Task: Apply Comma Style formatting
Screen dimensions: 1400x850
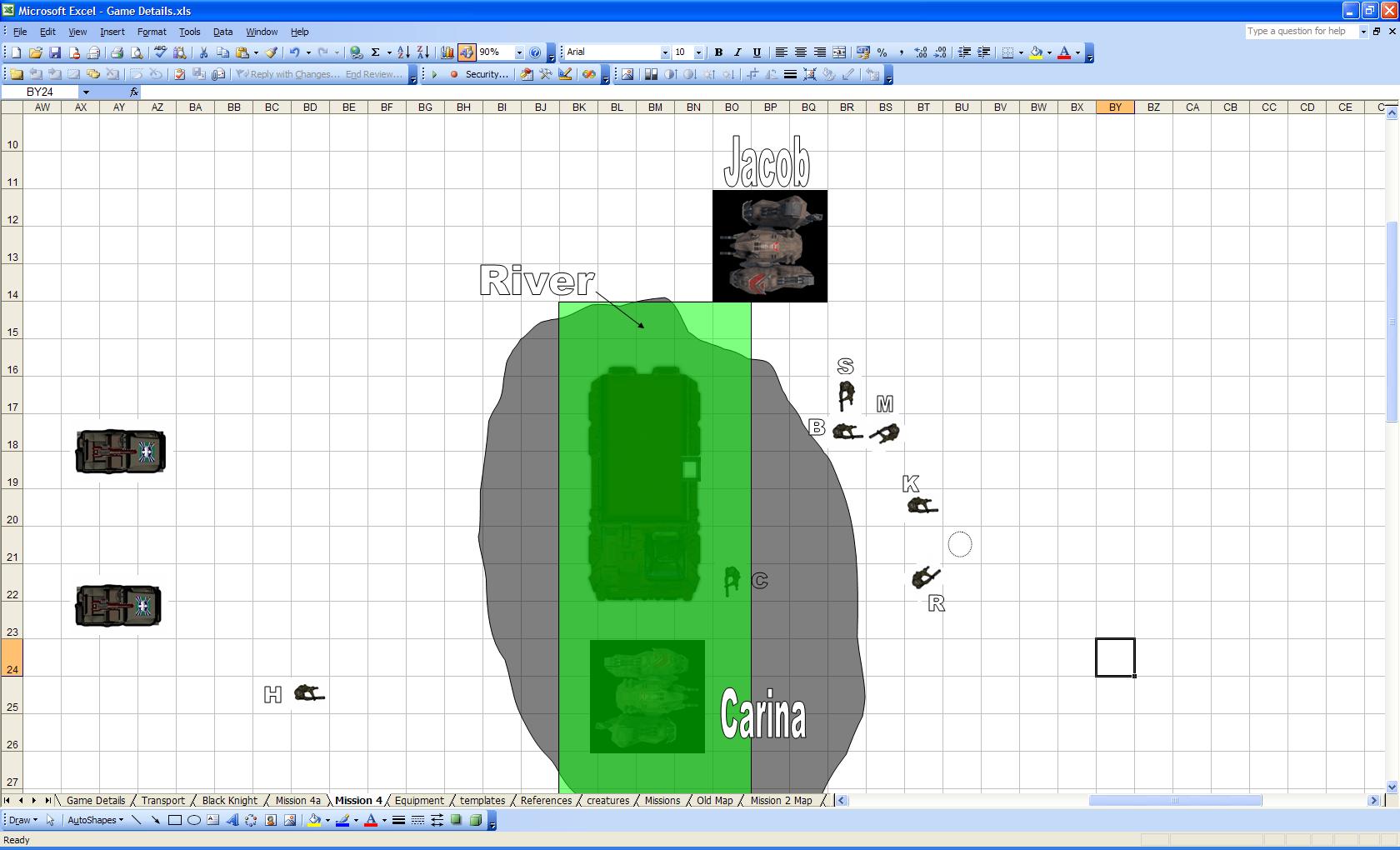Action: (901, 52)
